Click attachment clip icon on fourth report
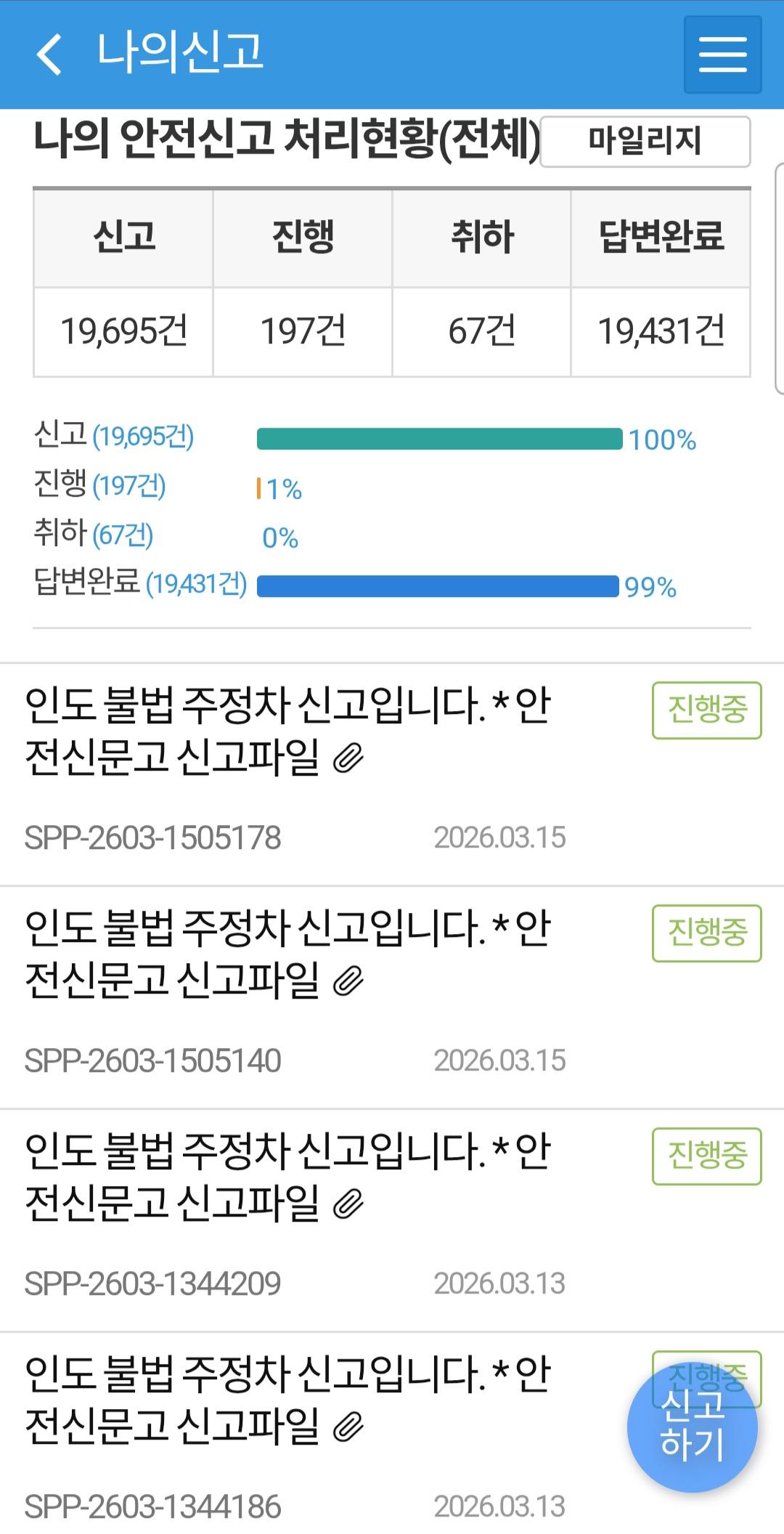Viewport: 784px width, 1534px height. tap(348, 1428)
